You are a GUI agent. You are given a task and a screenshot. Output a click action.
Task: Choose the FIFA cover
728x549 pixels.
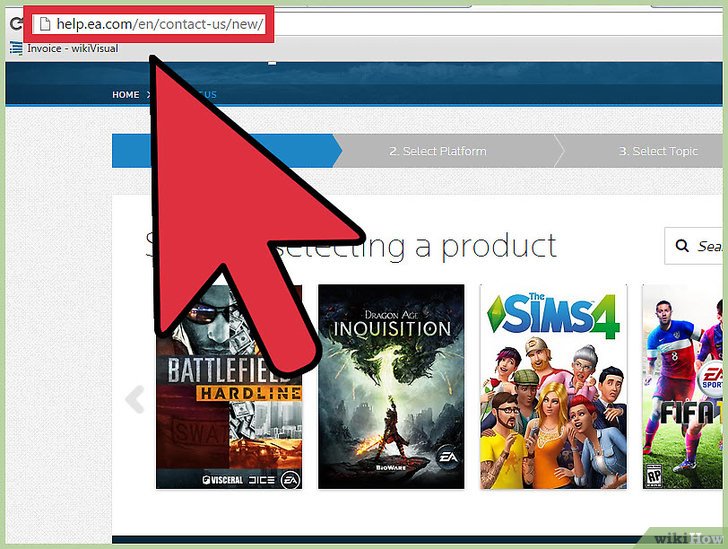tap(682, 386)
